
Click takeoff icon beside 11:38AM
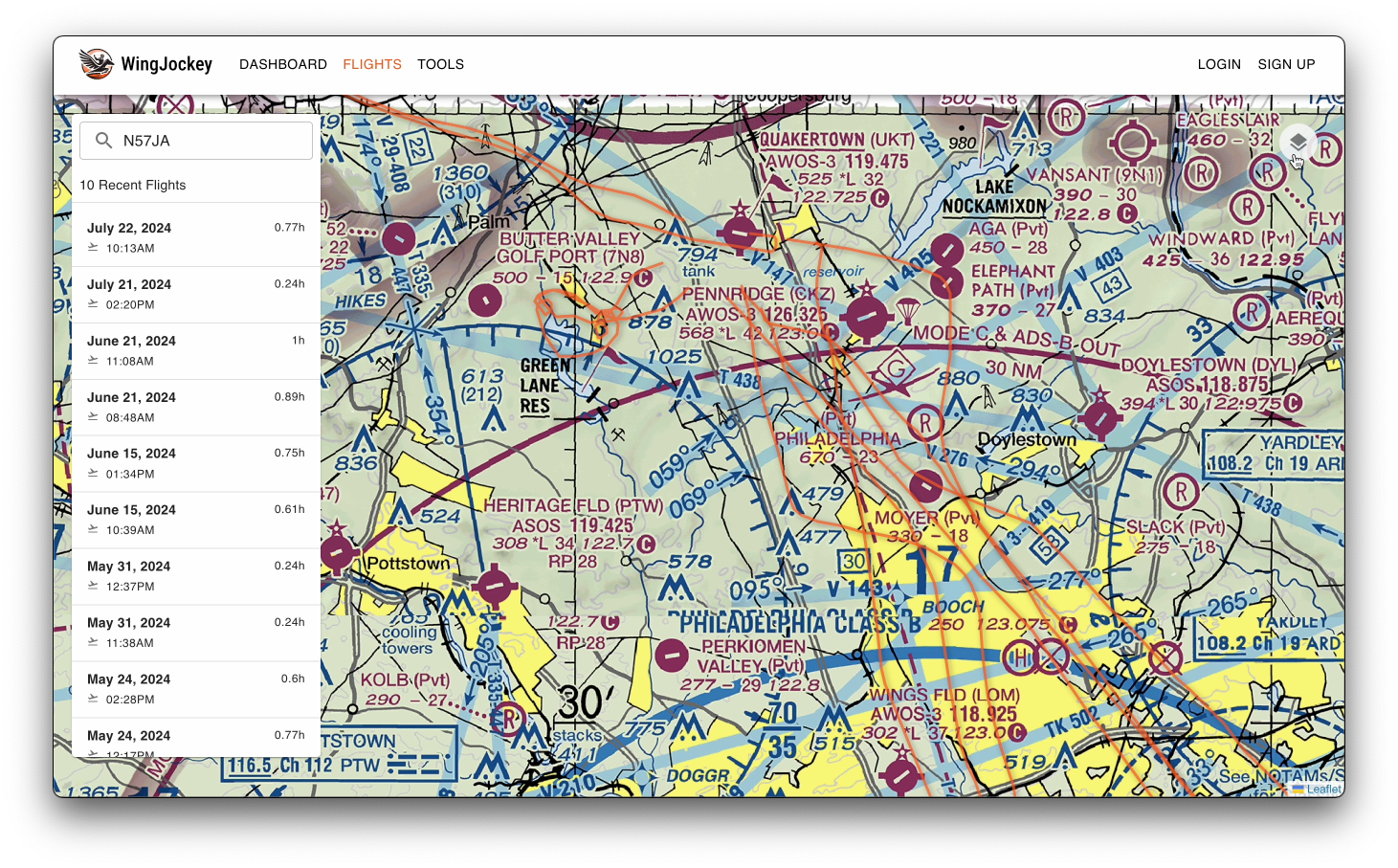pyautogui.click(x=93, y=643)
